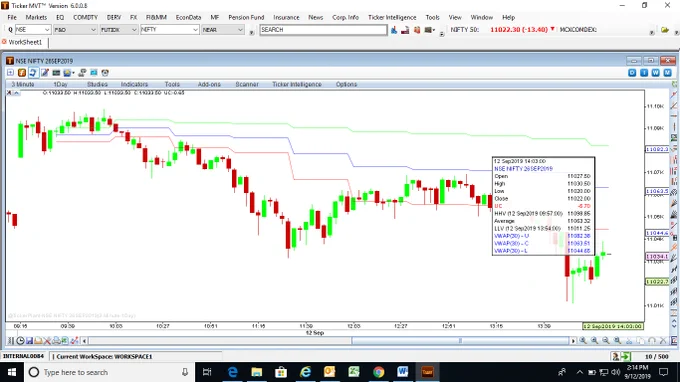Click the expand plus icon in chart toolbar
Image resolution: width=680 pixels, height=382 pixels.
pyautogui.click(x=10, y=72)
